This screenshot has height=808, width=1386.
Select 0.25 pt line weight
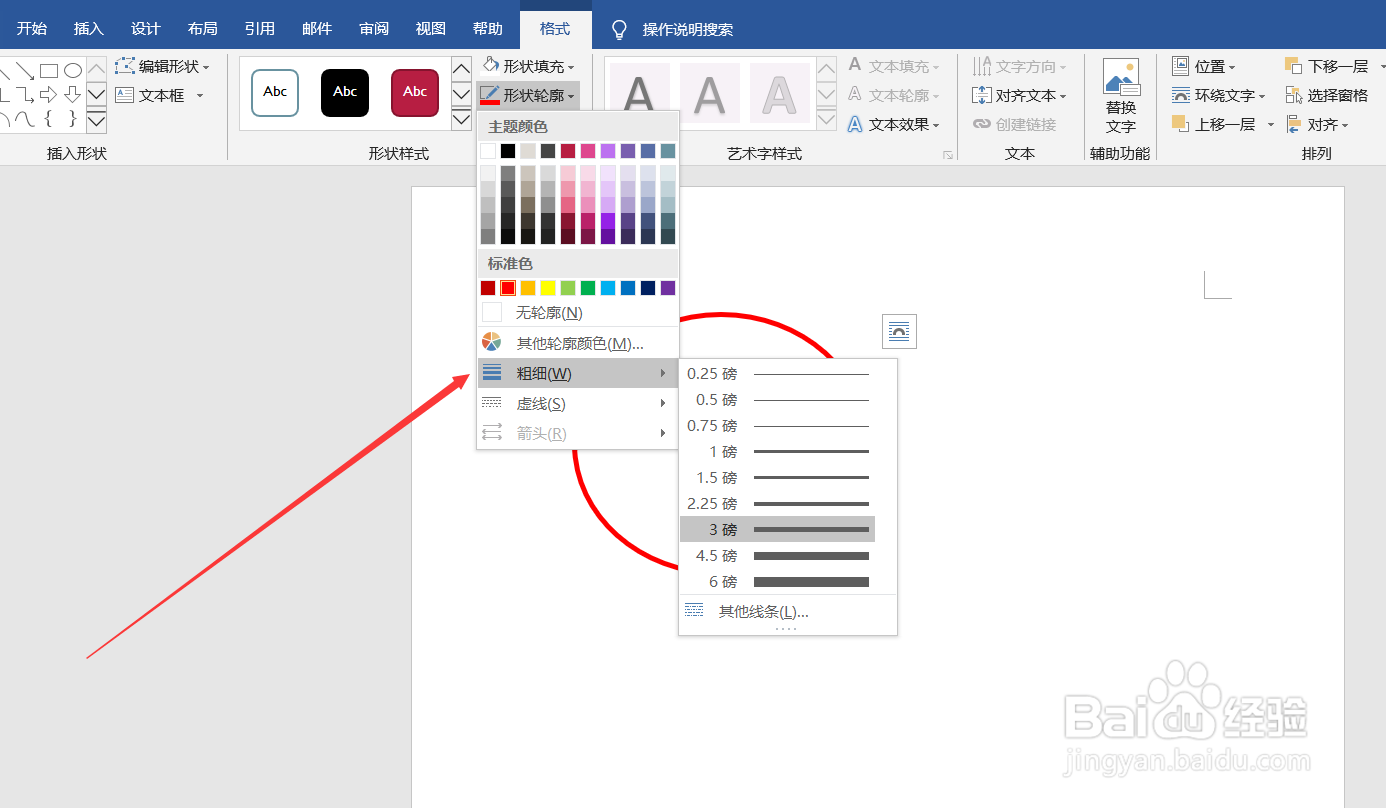(x=777, y=374)
